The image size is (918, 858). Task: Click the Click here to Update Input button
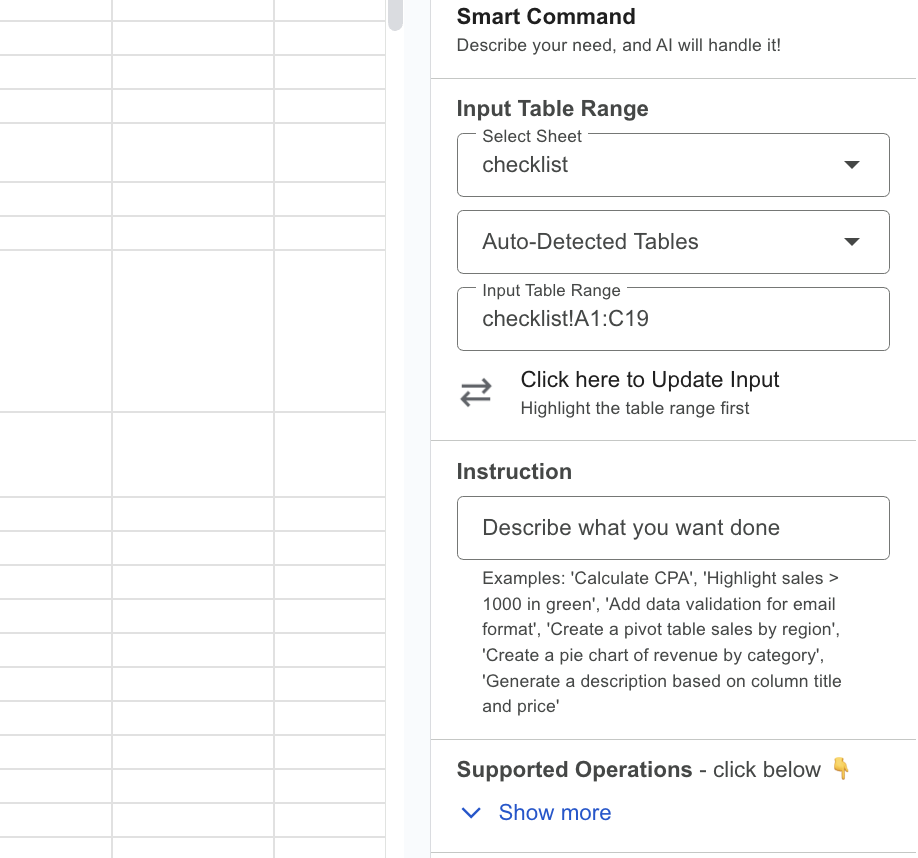(650, 380)
